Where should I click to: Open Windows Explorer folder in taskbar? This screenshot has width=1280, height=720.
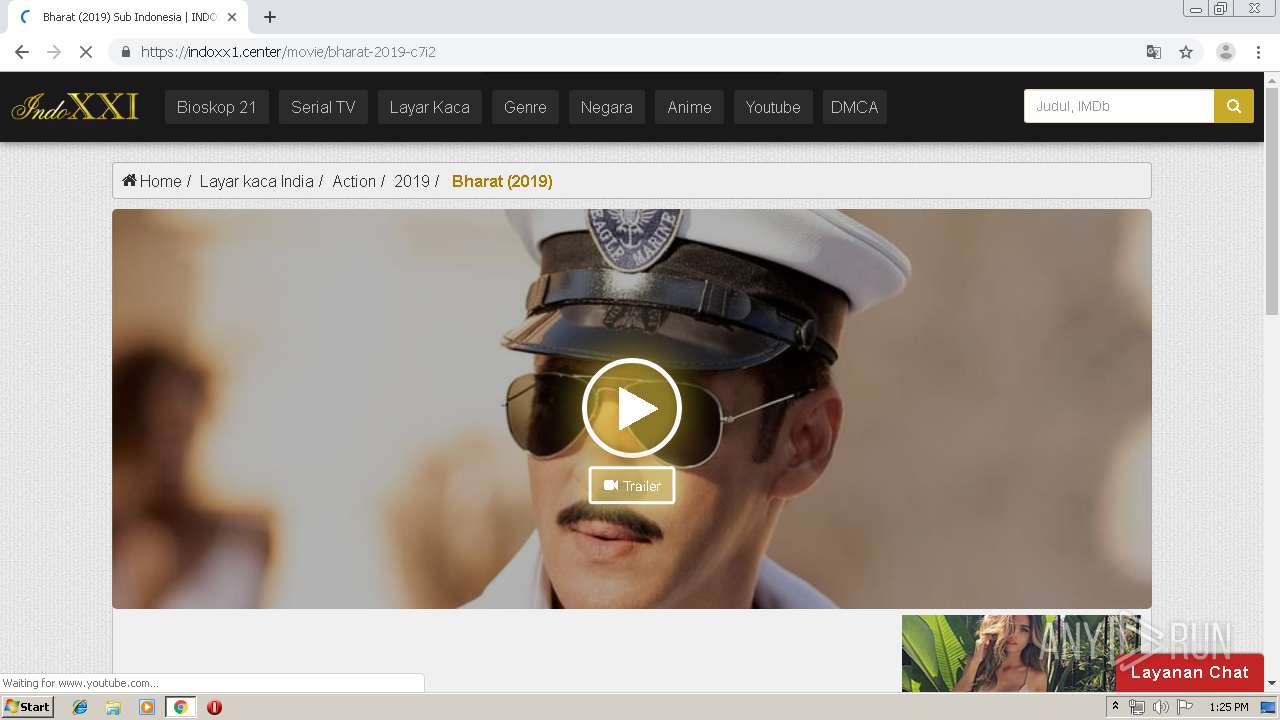tap(113, 707)
